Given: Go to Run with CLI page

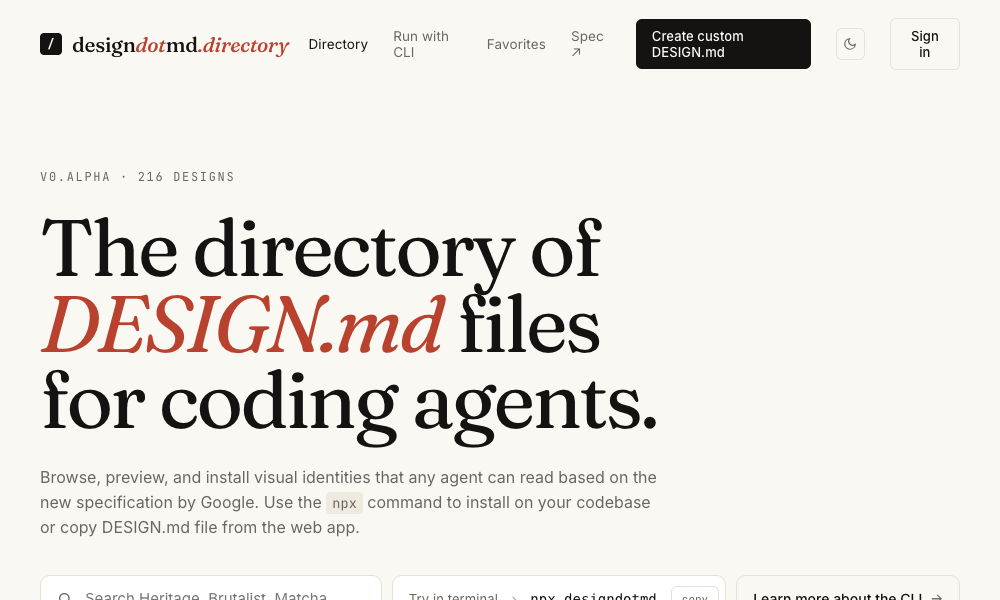Looking at the screenshot, I should tap(421, 44).
